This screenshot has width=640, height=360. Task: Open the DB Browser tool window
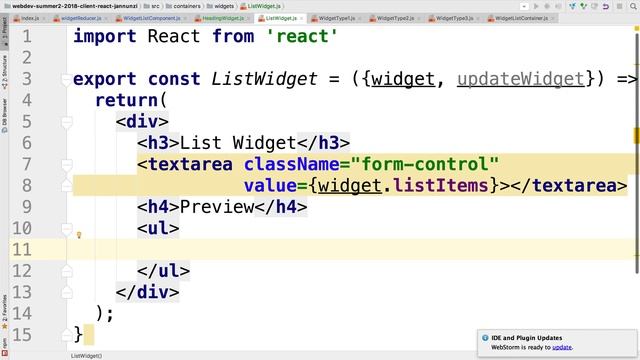coord(4,116)
